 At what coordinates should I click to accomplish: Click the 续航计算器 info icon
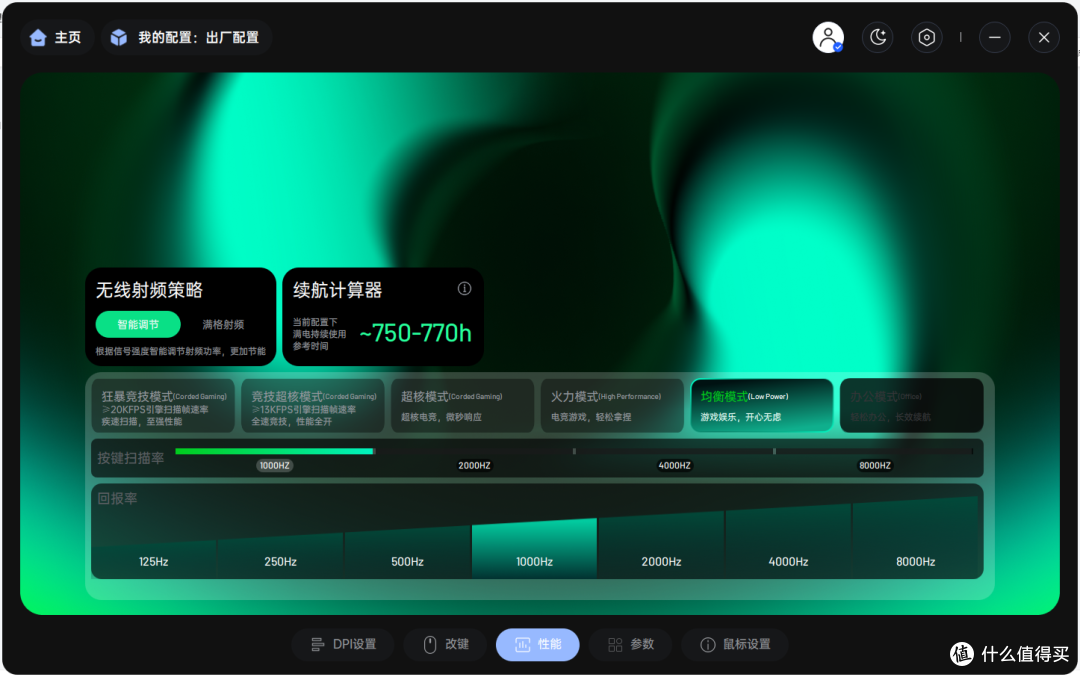[x=464, y=289]
